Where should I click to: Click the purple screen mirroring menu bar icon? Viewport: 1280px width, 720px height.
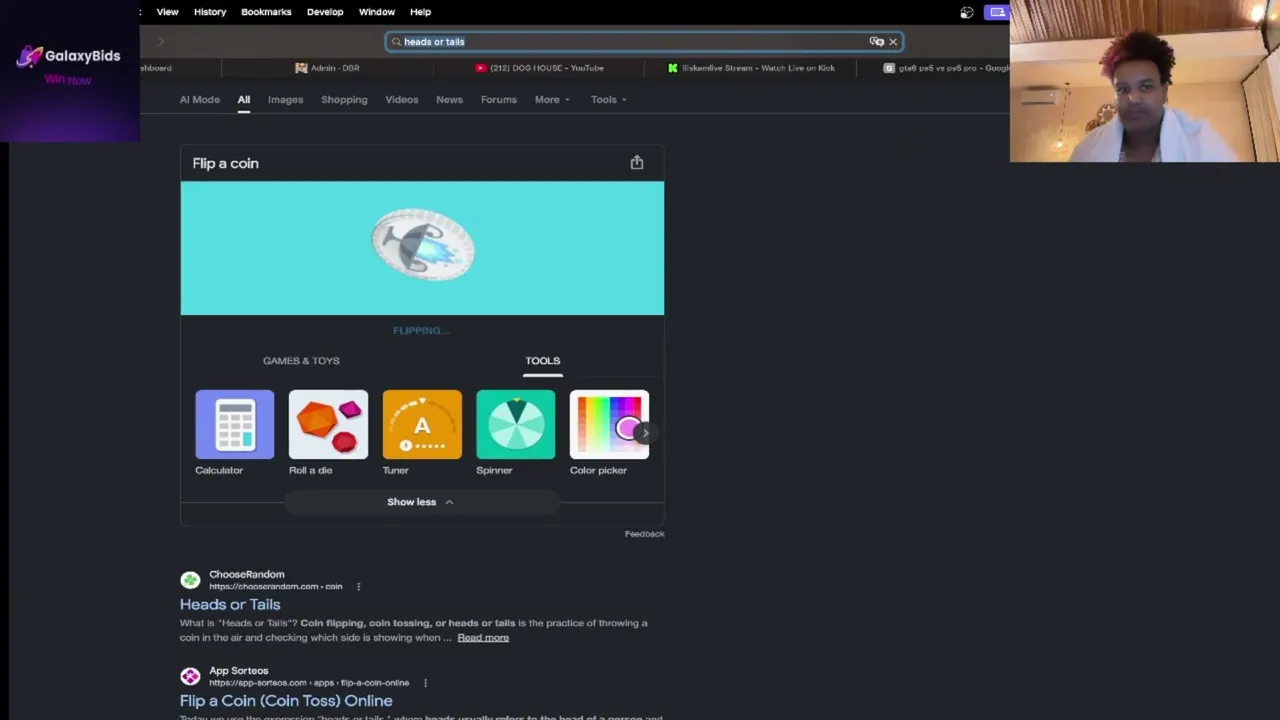click(997, 12)
